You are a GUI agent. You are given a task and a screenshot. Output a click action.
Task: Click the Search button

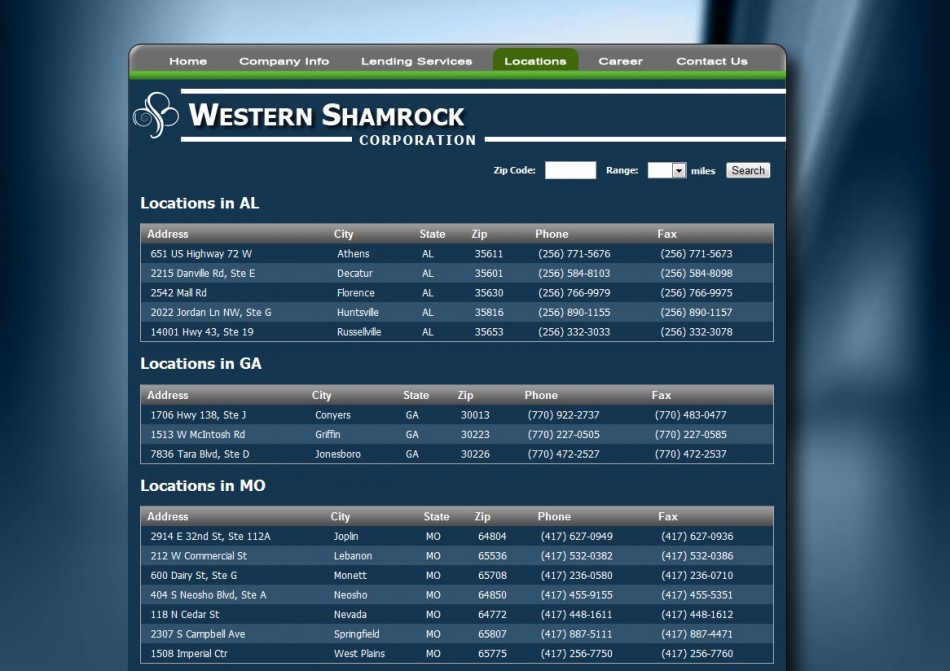tap(748, 170)
